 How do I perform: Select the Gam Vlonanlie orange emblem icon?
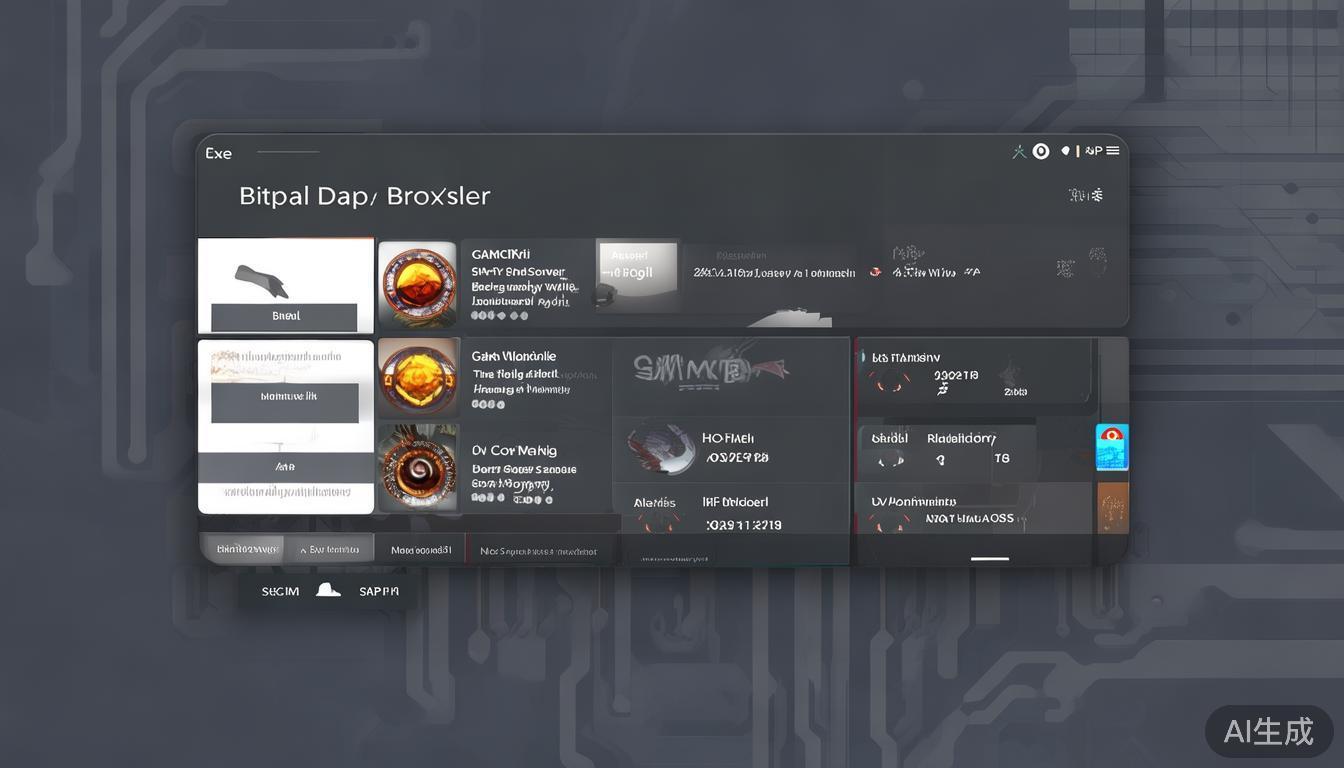pyautogui.click(x=418, y=377)
